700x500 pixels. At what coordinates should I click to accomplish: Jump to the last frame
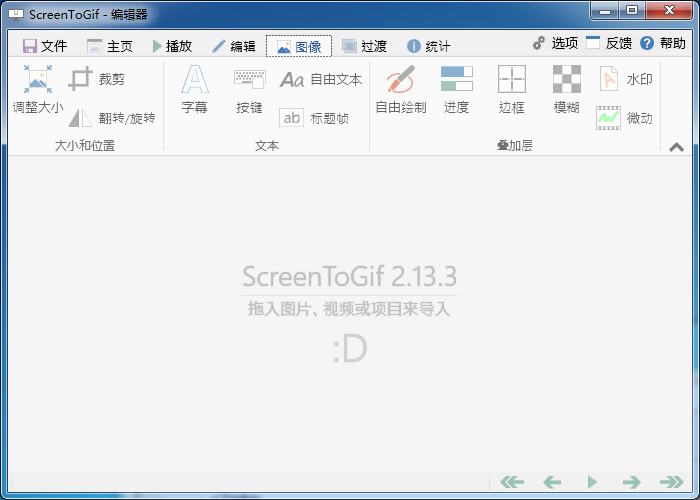click(x=671, y=482)
